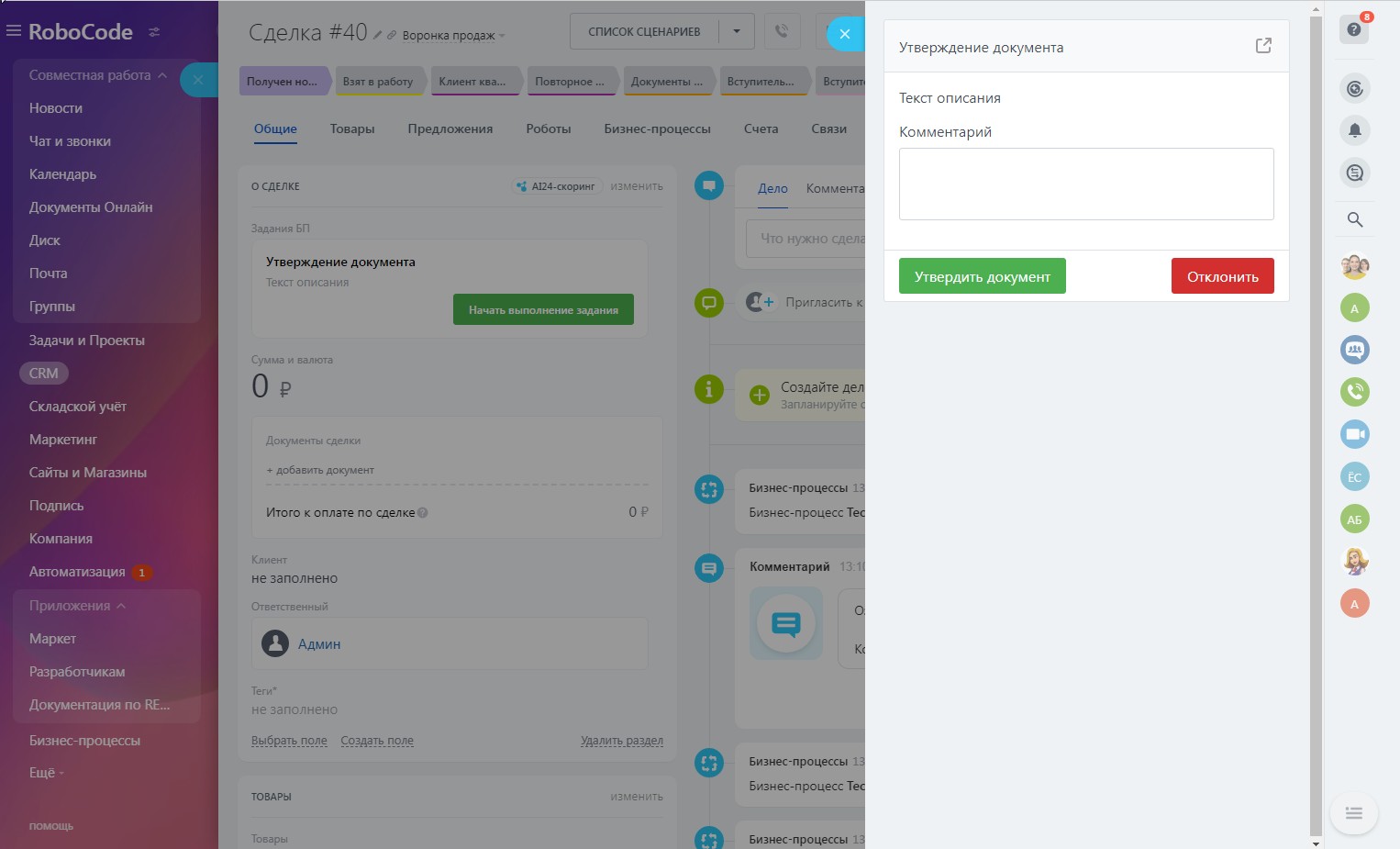Viewport: 1400px width, 849px height.
Task: Select CRM in left menu
Action: pyautogui.click(x=43, y=374)
